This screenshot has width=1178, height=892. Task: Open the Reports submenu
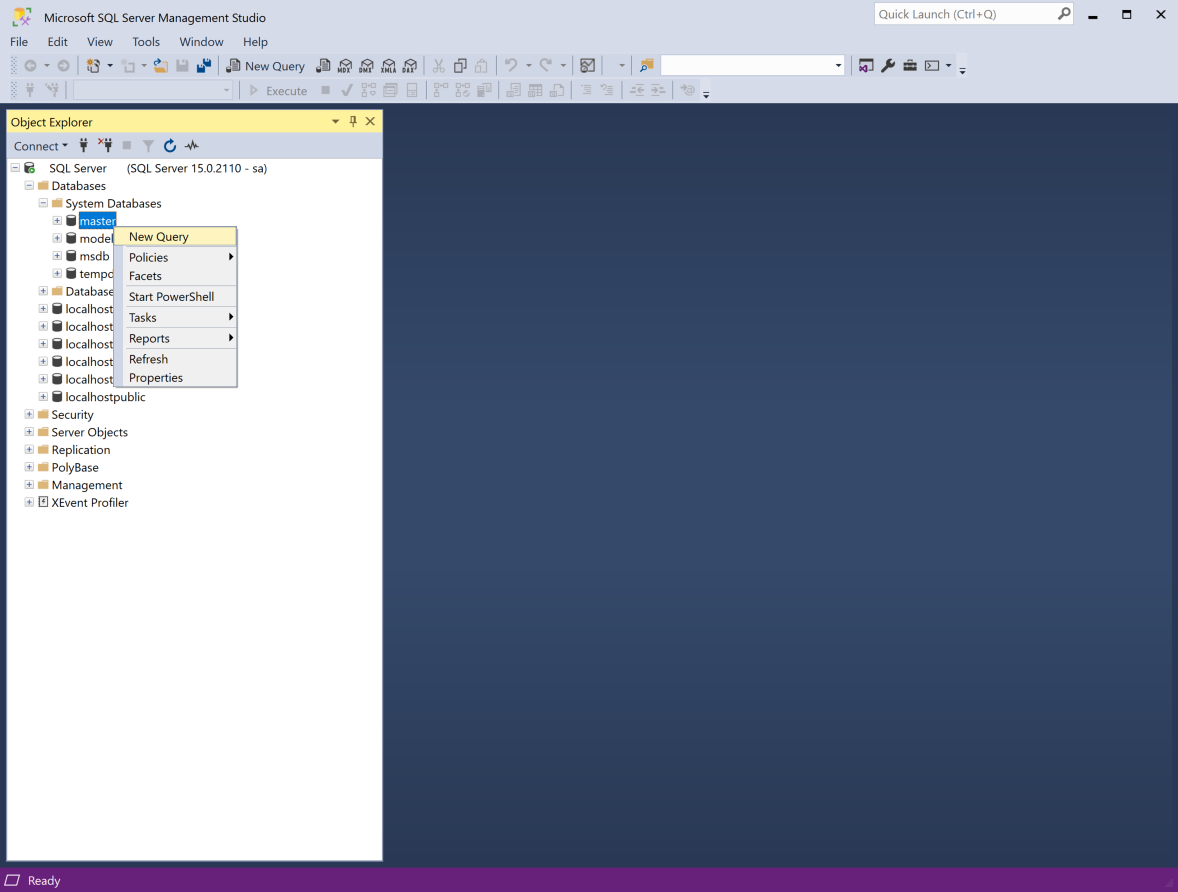tap(175, 338)
